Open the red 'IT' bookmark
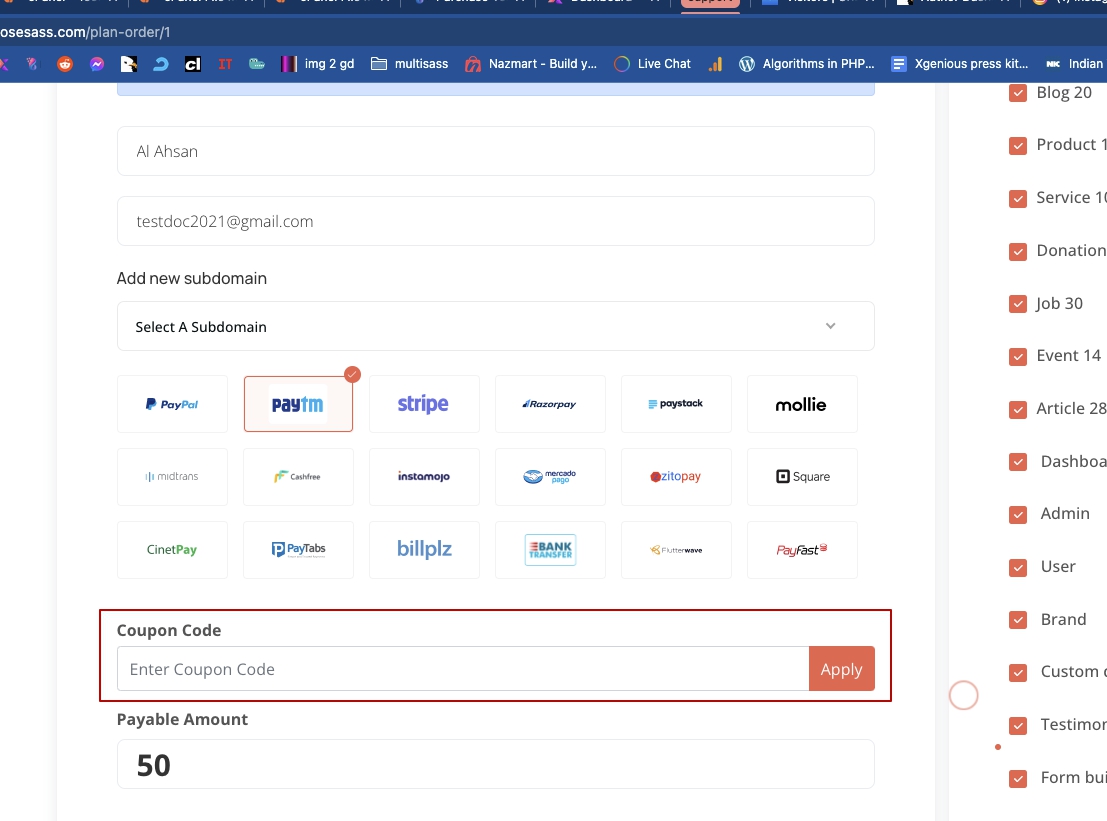The image size is (1107, 821). pos(225,64)
